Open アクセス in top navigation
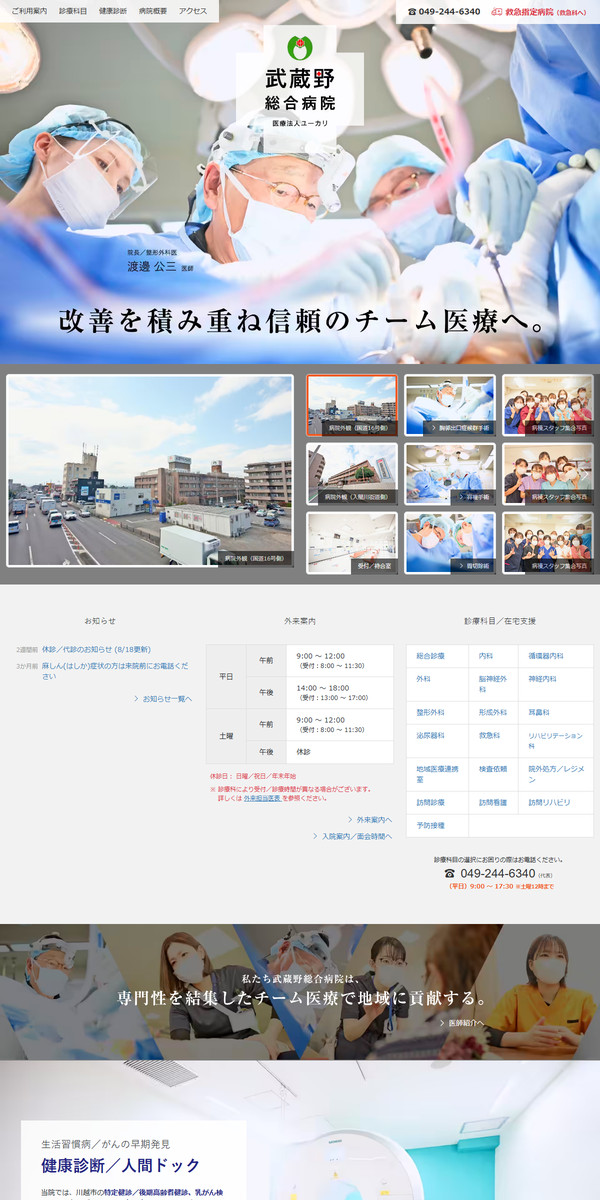The height and width of the screenshot is (1200, 600). tap(193, 11)
